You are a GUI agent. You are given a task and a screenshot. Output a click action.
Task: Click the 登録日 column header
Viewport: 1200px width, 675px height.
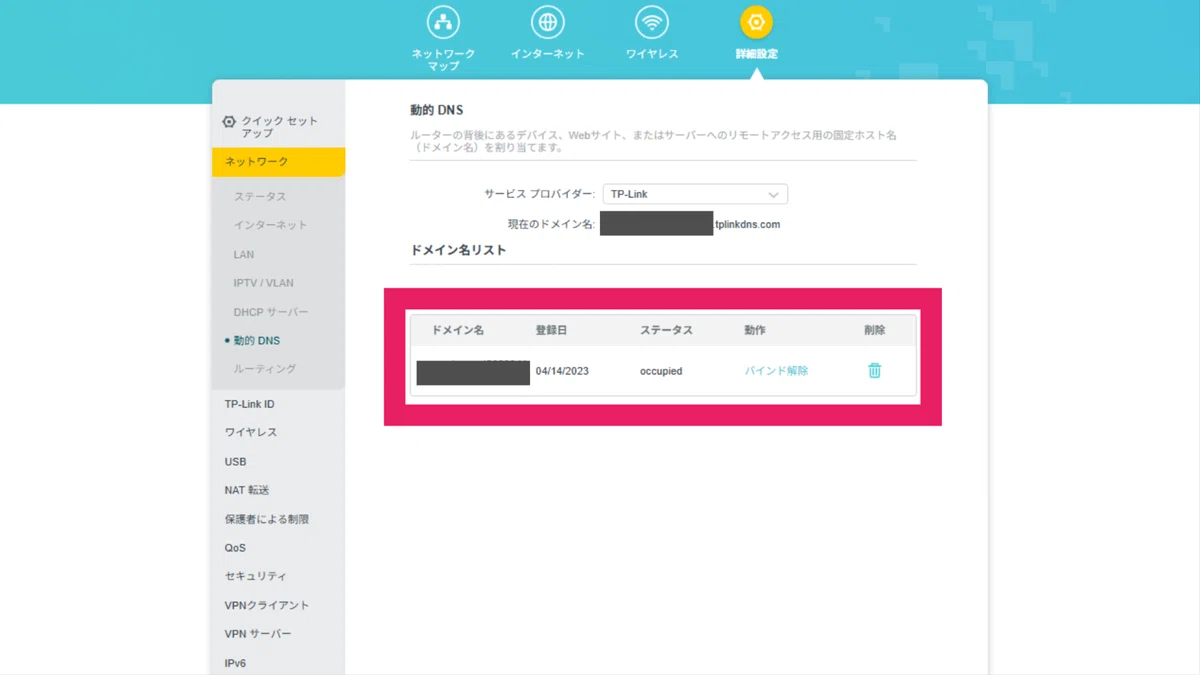tap(551, 330)
